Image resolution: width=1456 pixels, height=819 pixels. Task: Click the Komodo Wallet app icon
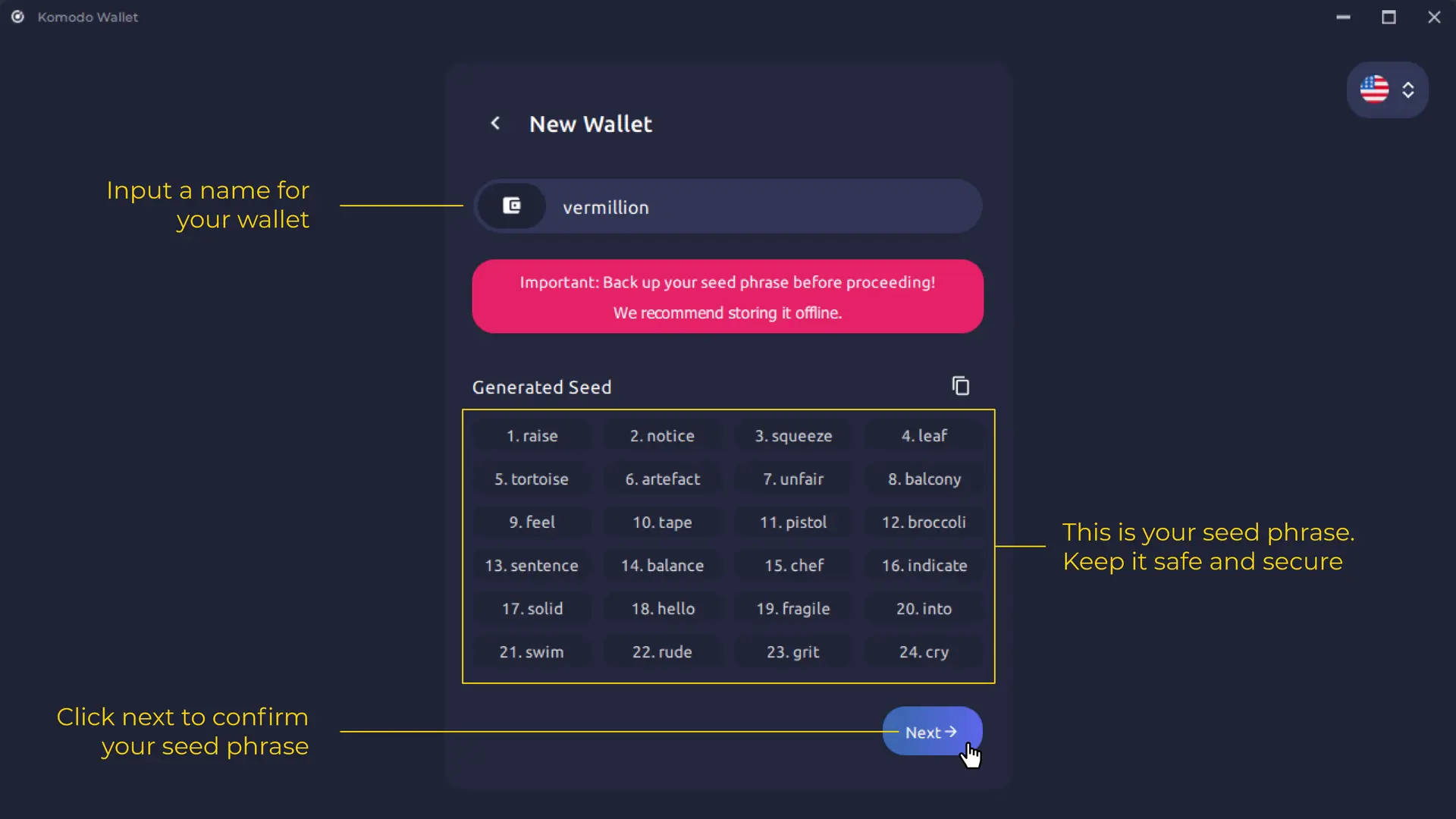tap(17, 17)
